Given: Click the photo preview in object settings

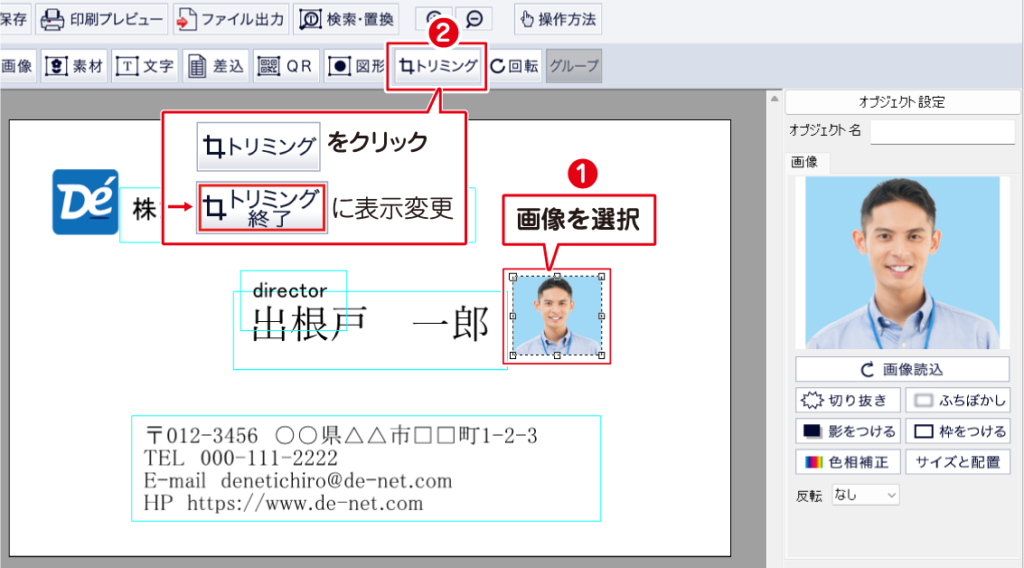Looking at the screenshot, I should (902, 262).
